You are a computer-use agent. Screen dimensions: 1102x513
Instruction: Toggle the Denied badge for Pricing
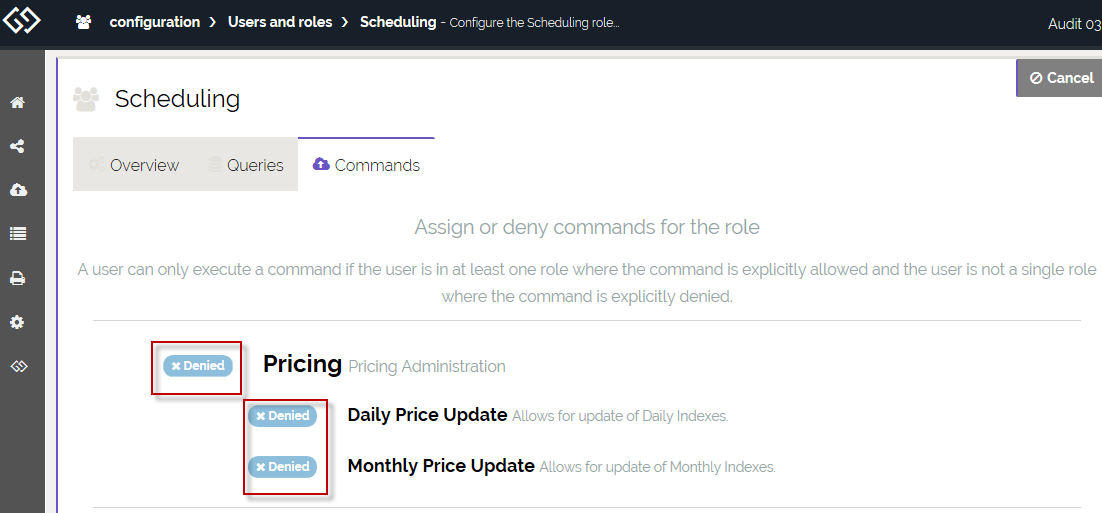(x=198, y=366)
